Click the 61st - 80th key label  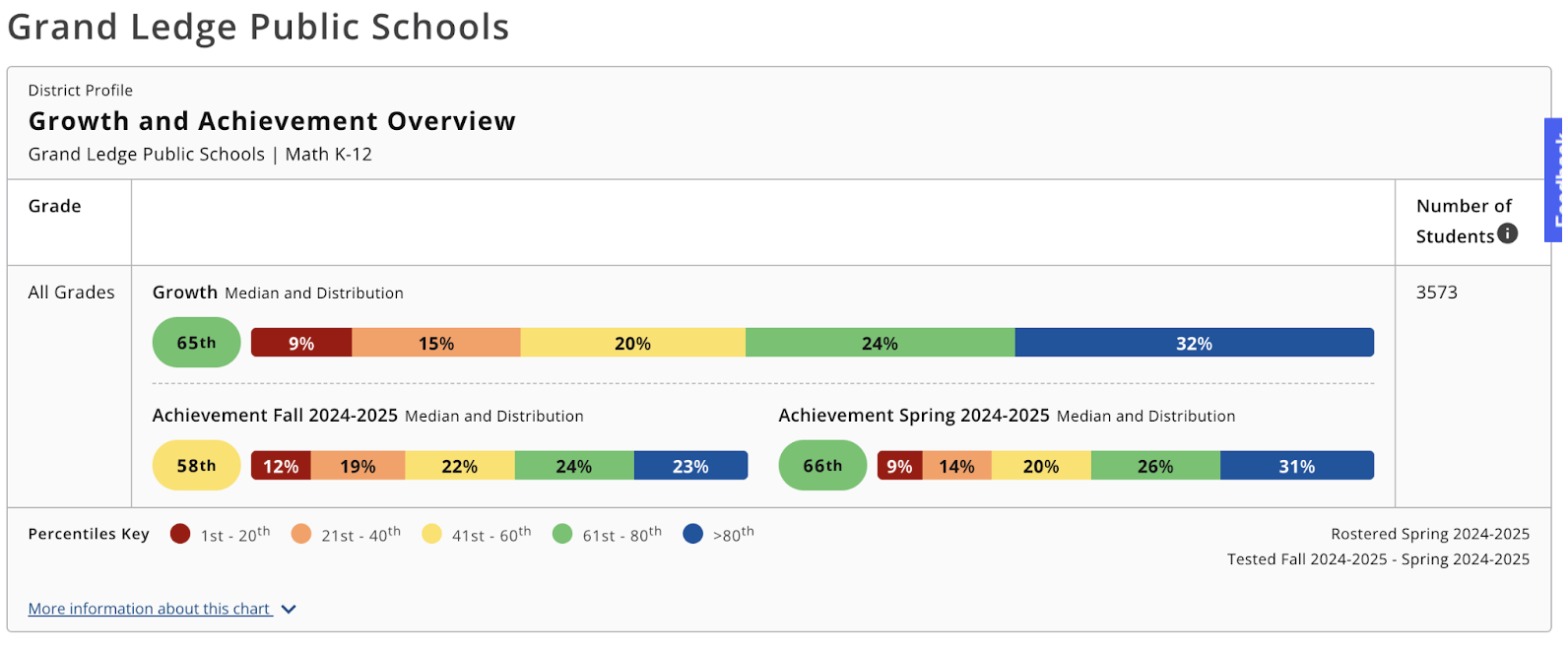click(x=621, y=534)
